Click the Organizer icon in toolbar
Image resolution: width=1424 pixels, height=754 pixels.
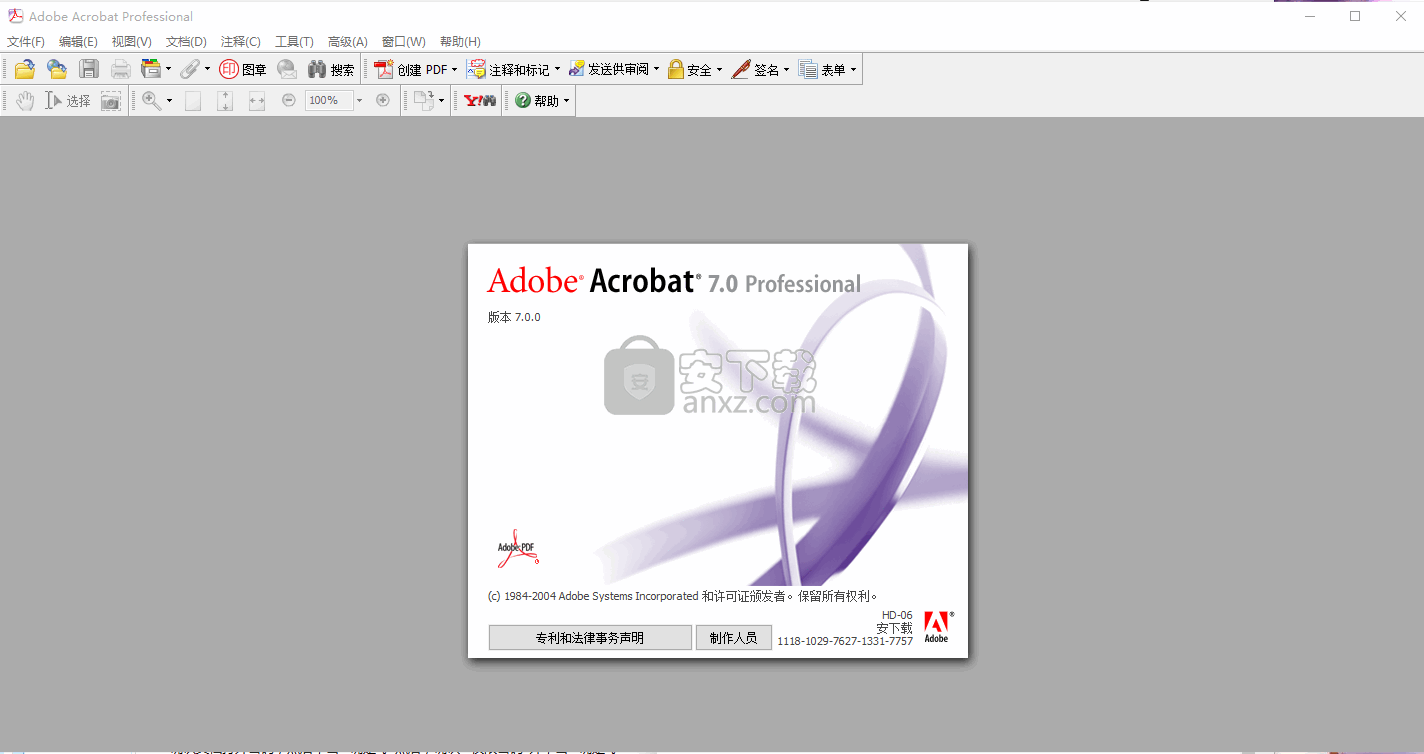[x=151, y=69]
